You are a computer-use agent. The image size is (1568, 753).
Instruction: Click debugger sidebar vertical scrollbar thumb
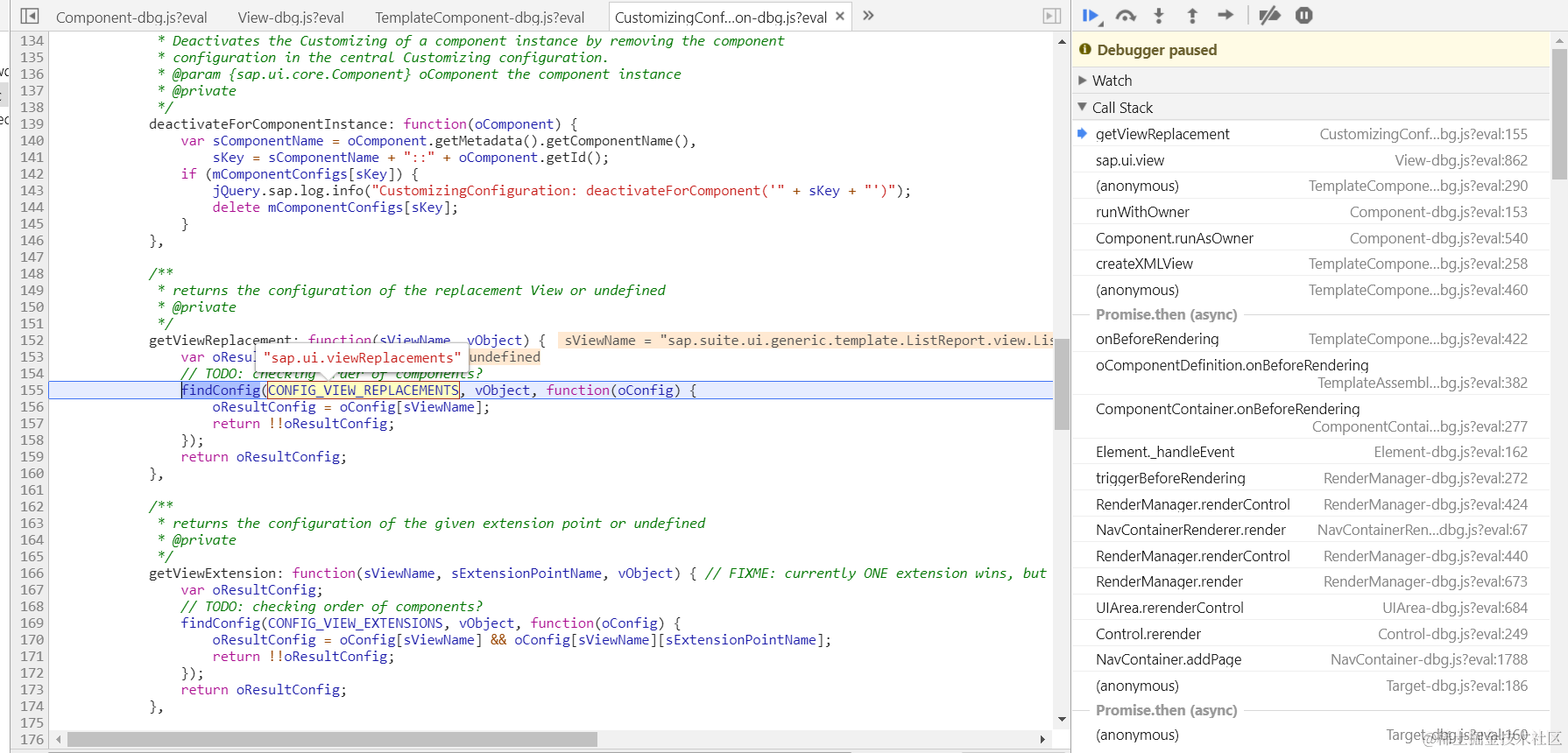click(x=1559, y=114)
